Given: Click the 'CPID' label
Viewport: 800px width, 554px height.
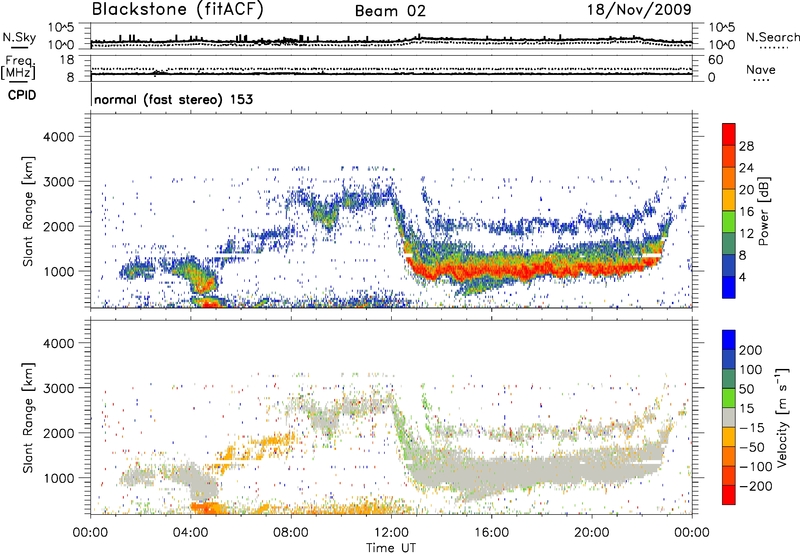Looking at the screenshot, I should tap(22, 95).
